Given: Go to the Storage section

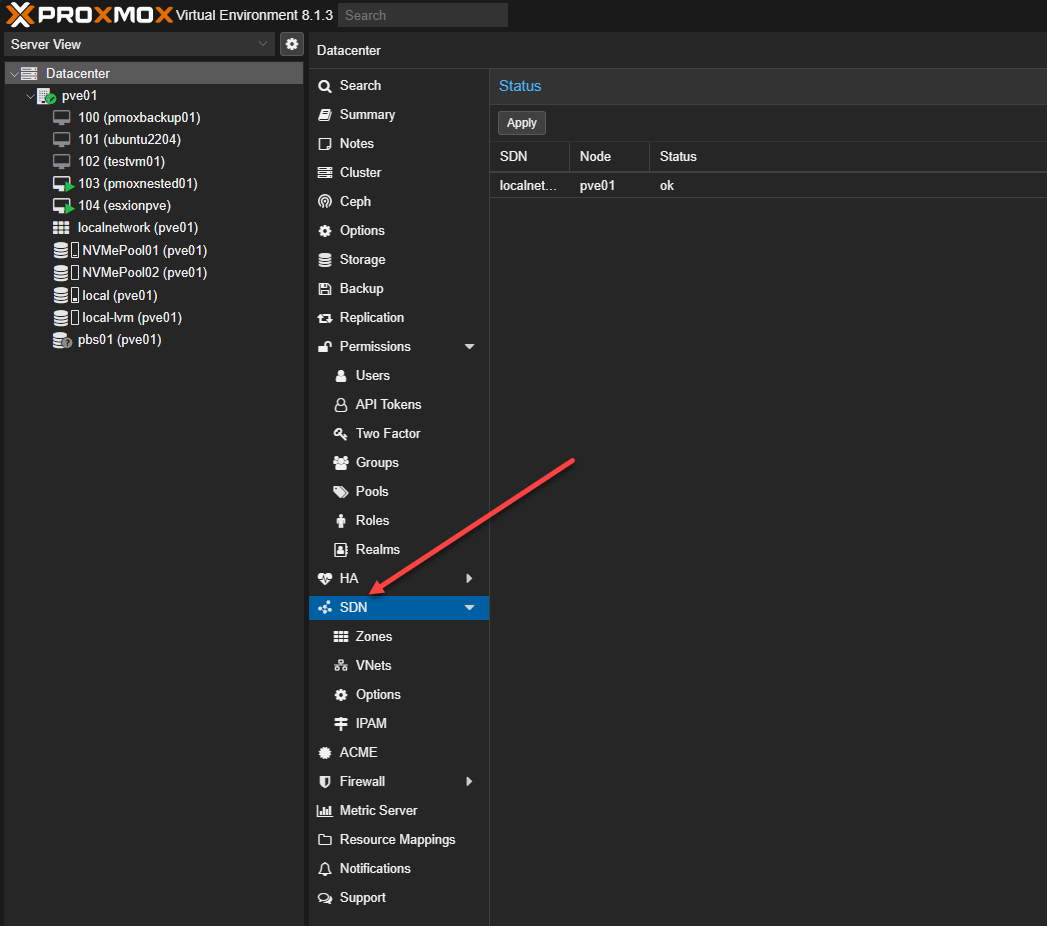Looking at the screenshot, I should tap(362, 260).
